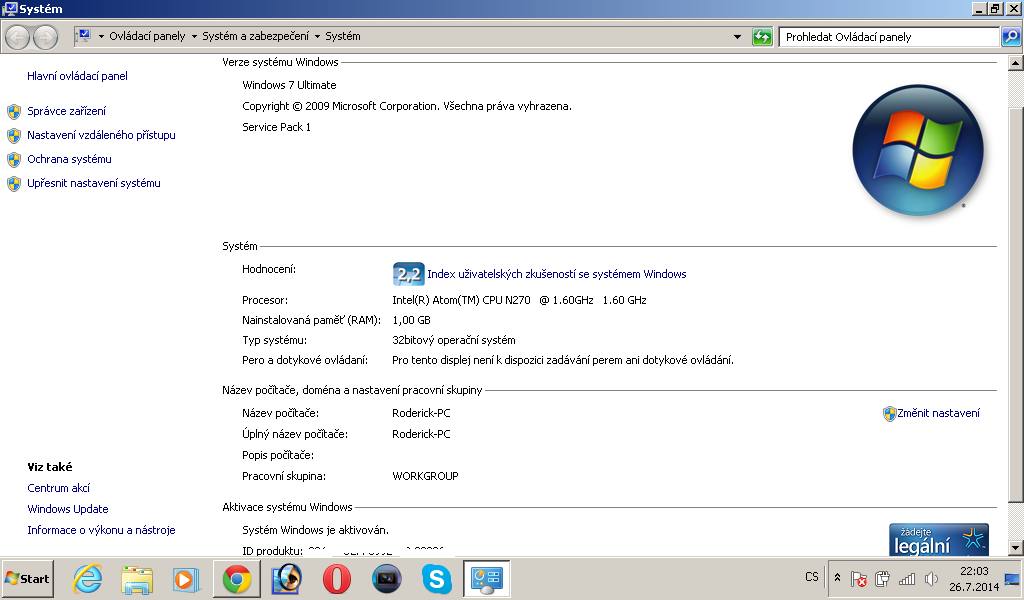Click Systém Windows je aktivován text
Viewport: 1024px width, 600px height.
[x=315, y=530]
